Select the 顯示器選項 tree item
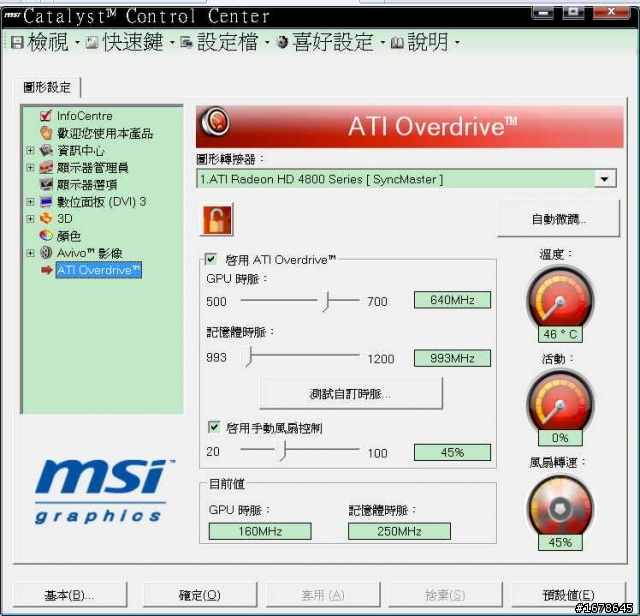The height and width of the screenshot is (616, 640). pos(87,185)
